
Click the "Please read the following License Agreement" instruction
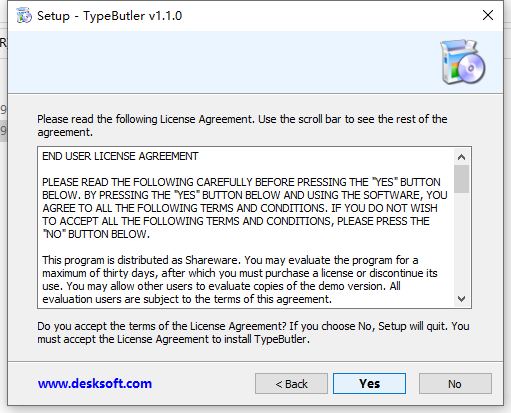[242, 126]
